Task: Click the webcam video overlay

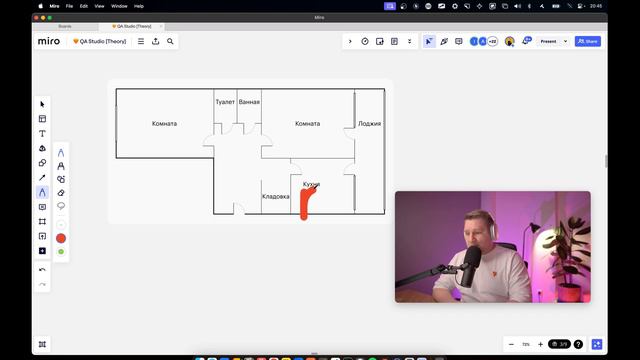Action: tap(493, 247)
